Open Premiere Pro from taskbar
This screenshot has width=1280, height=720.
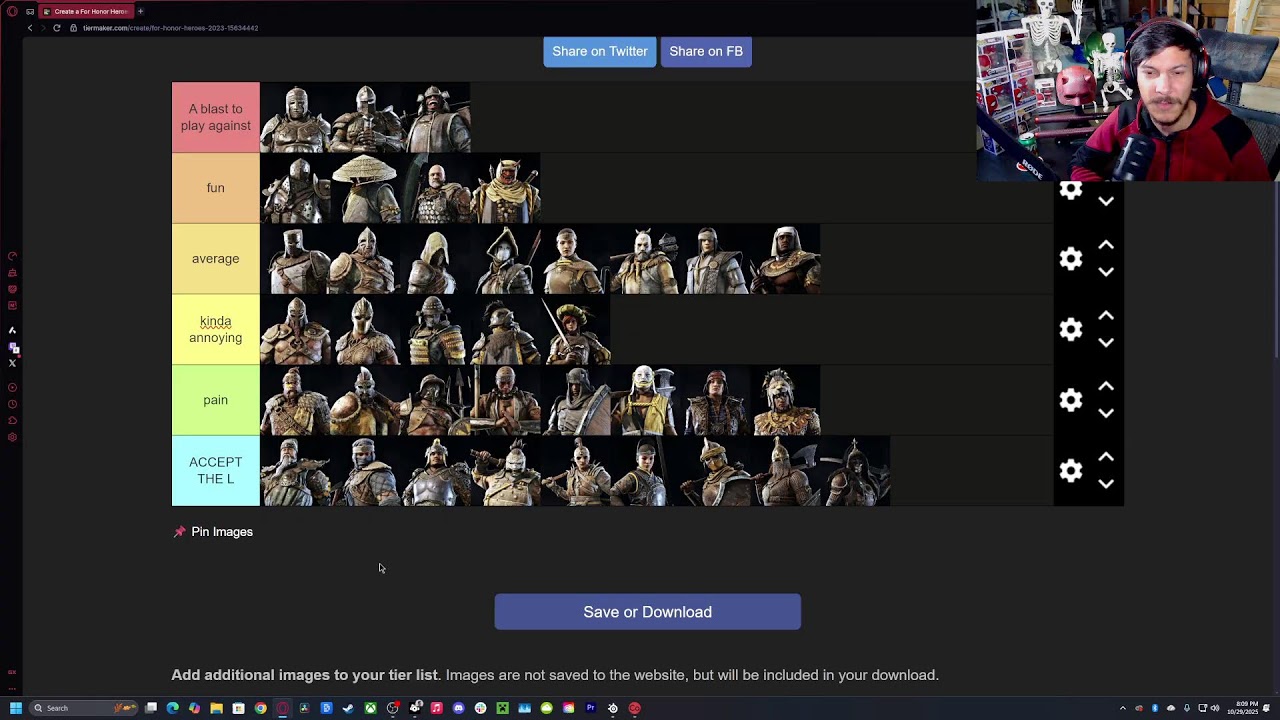[590, 708]
